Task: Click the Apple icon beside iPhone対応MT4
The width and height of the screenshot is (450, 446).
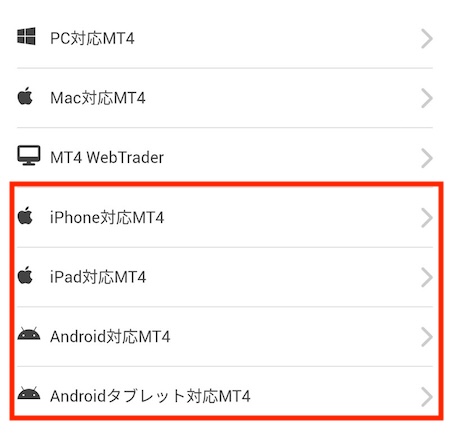Action: click(25, 216)
